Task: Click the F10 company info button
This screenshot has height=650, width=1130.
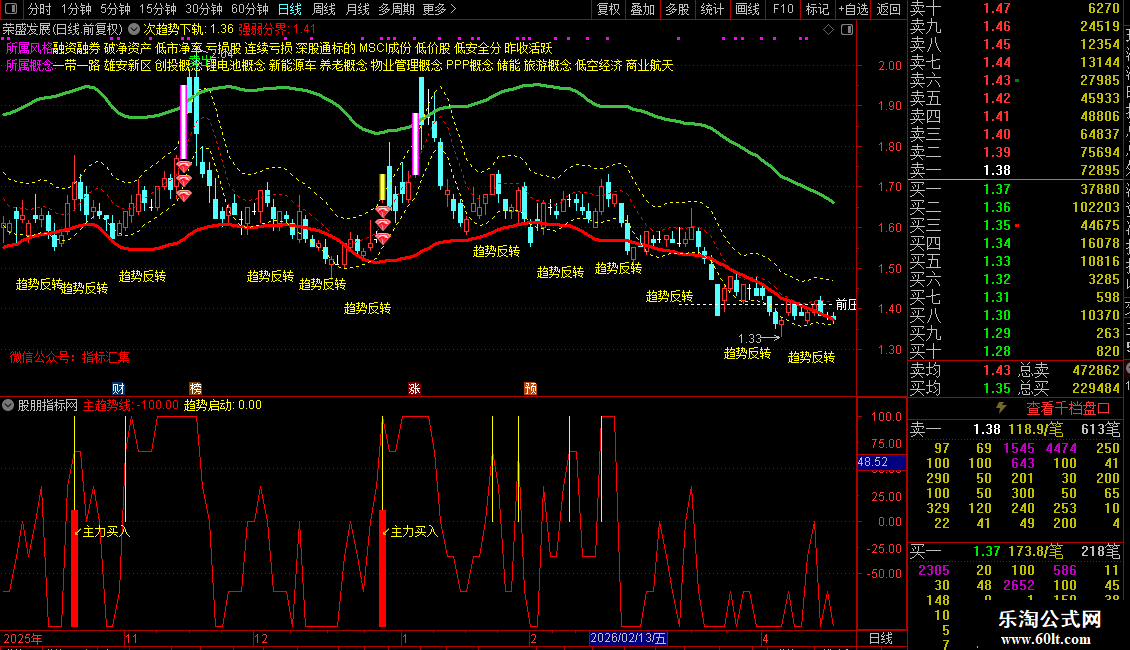Action: point(783,9)
